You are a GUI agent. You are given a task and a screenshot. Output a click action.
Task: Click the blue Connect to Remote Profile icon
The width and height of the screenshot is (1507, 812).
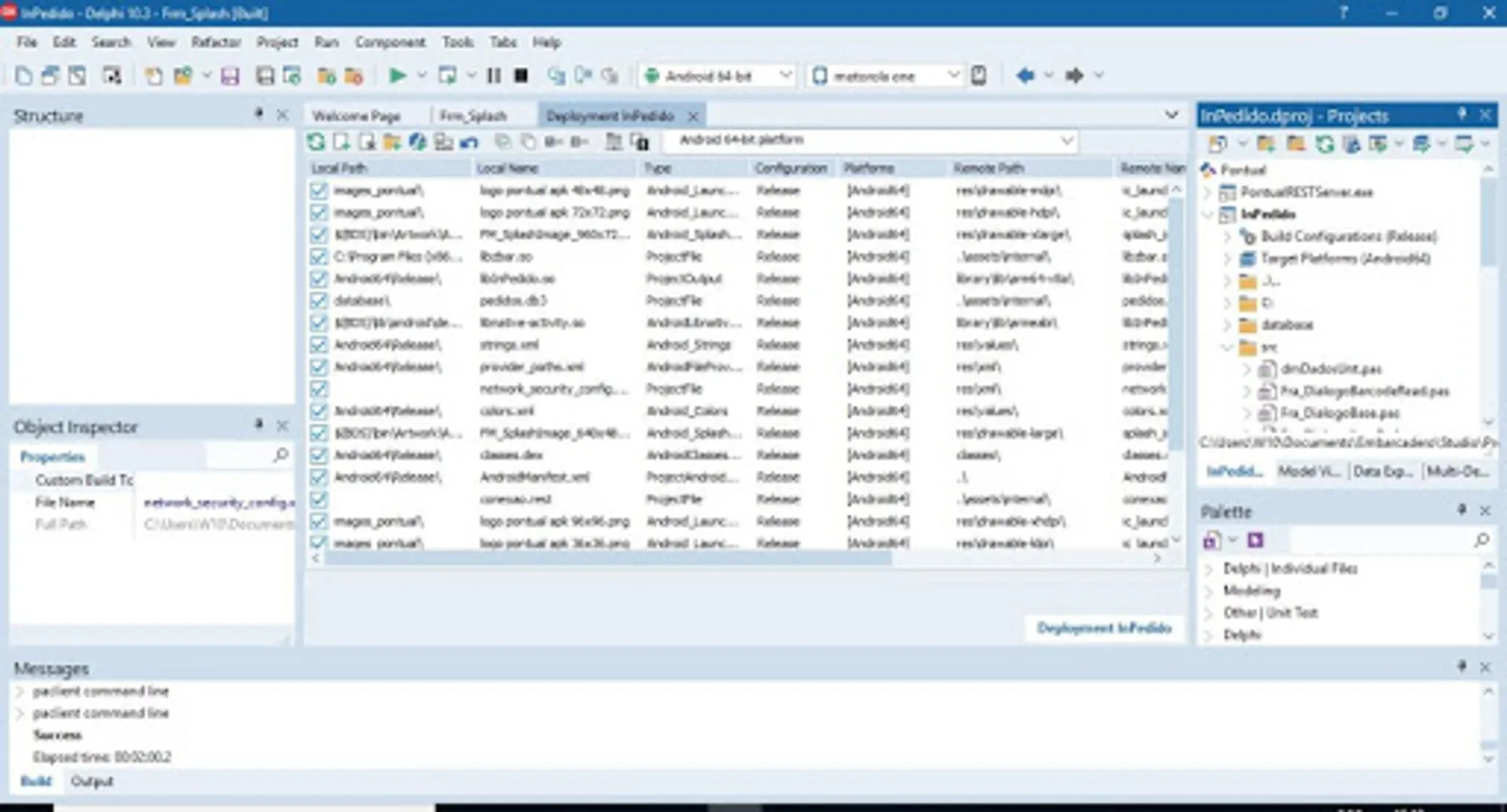coord(417,142)
